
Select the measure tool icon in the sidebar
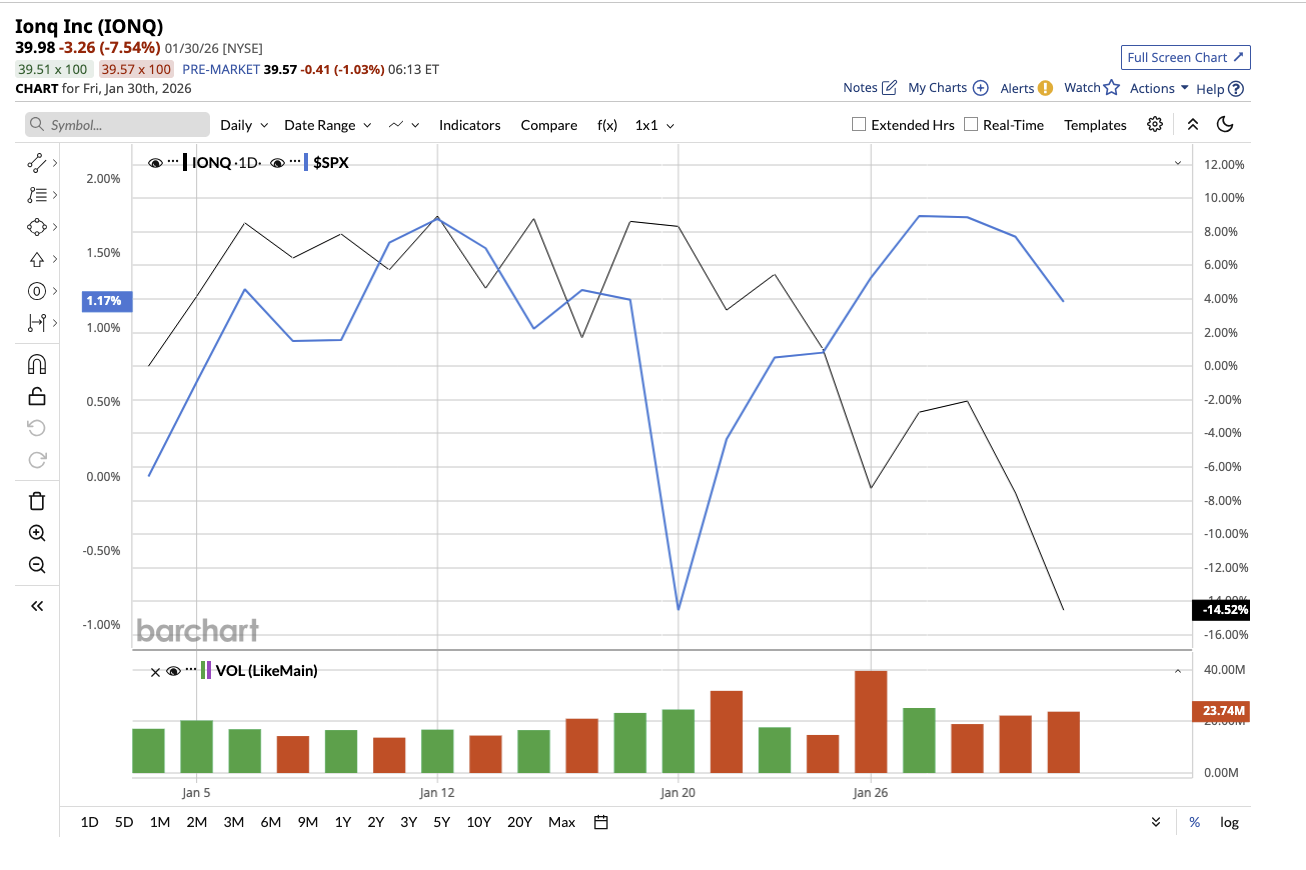(37, 322)
